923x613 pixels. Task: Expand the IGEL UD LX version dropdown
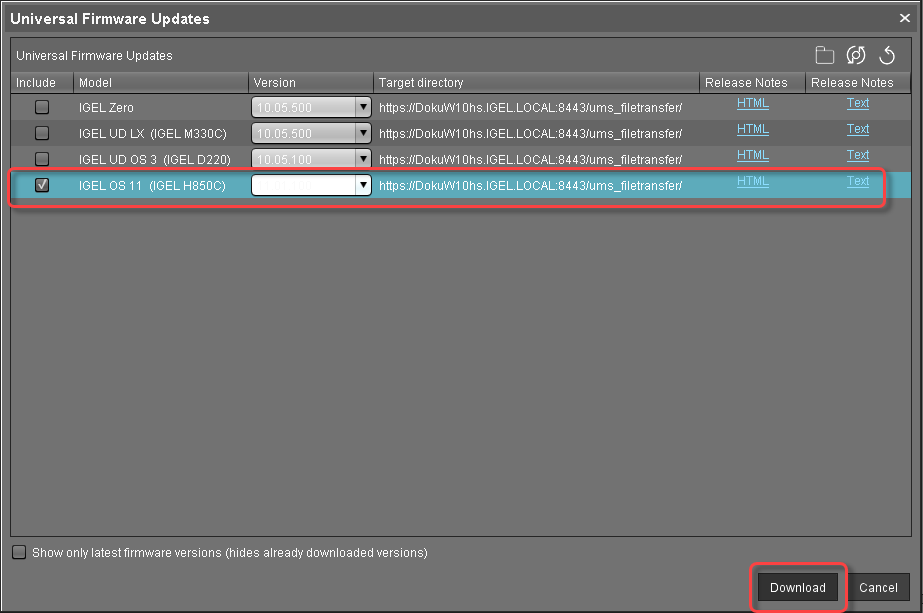pos(363,133)
